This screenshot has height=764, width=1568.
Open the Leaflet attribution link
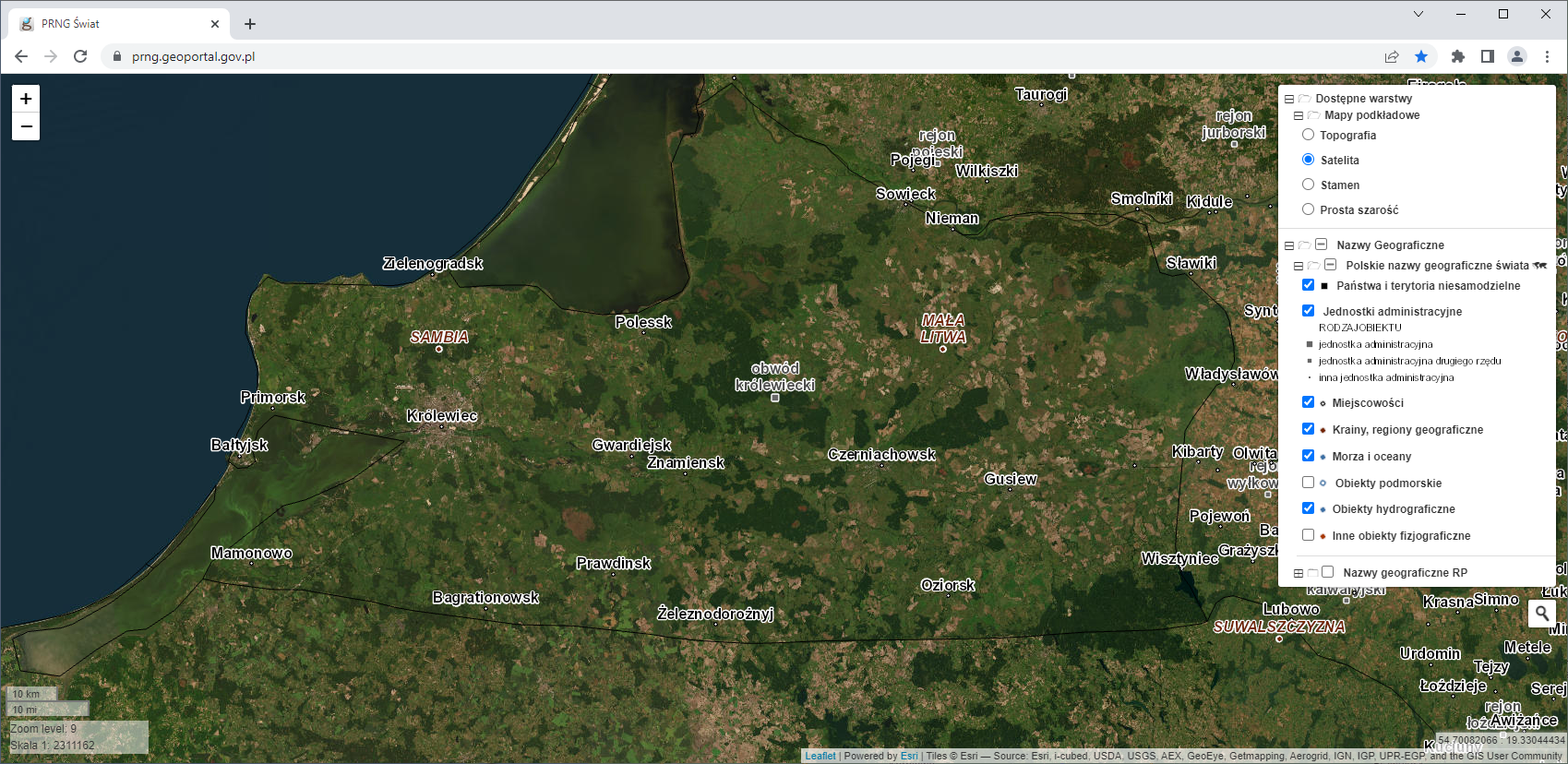[820, 756]
